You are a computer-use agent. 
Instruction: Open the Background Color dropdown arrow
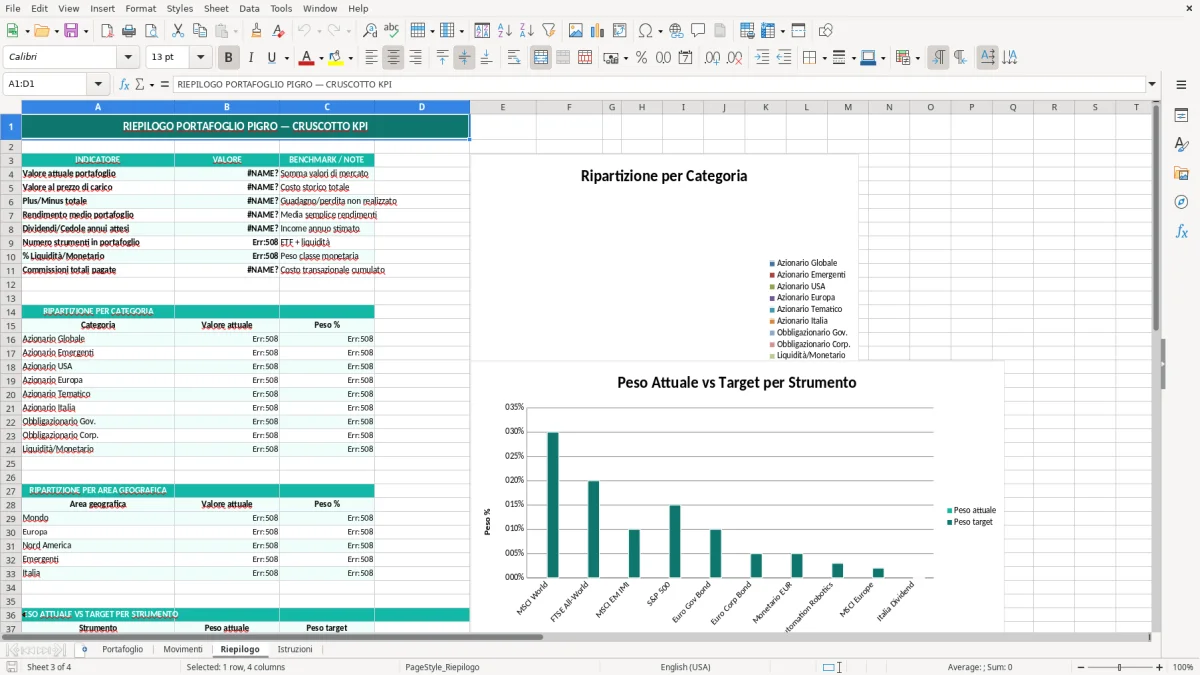(x=350, y=58)
